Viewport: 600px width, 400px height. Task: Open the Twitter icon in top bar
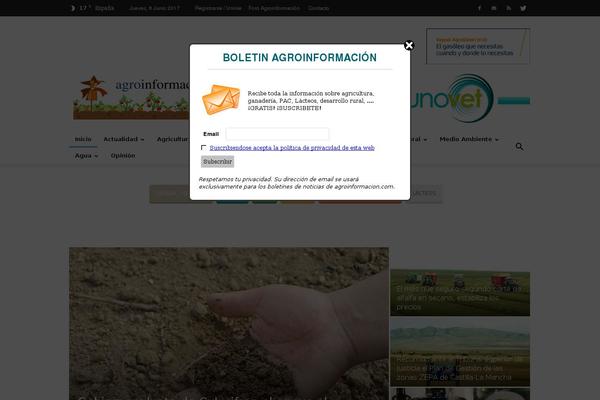point(523,8)
